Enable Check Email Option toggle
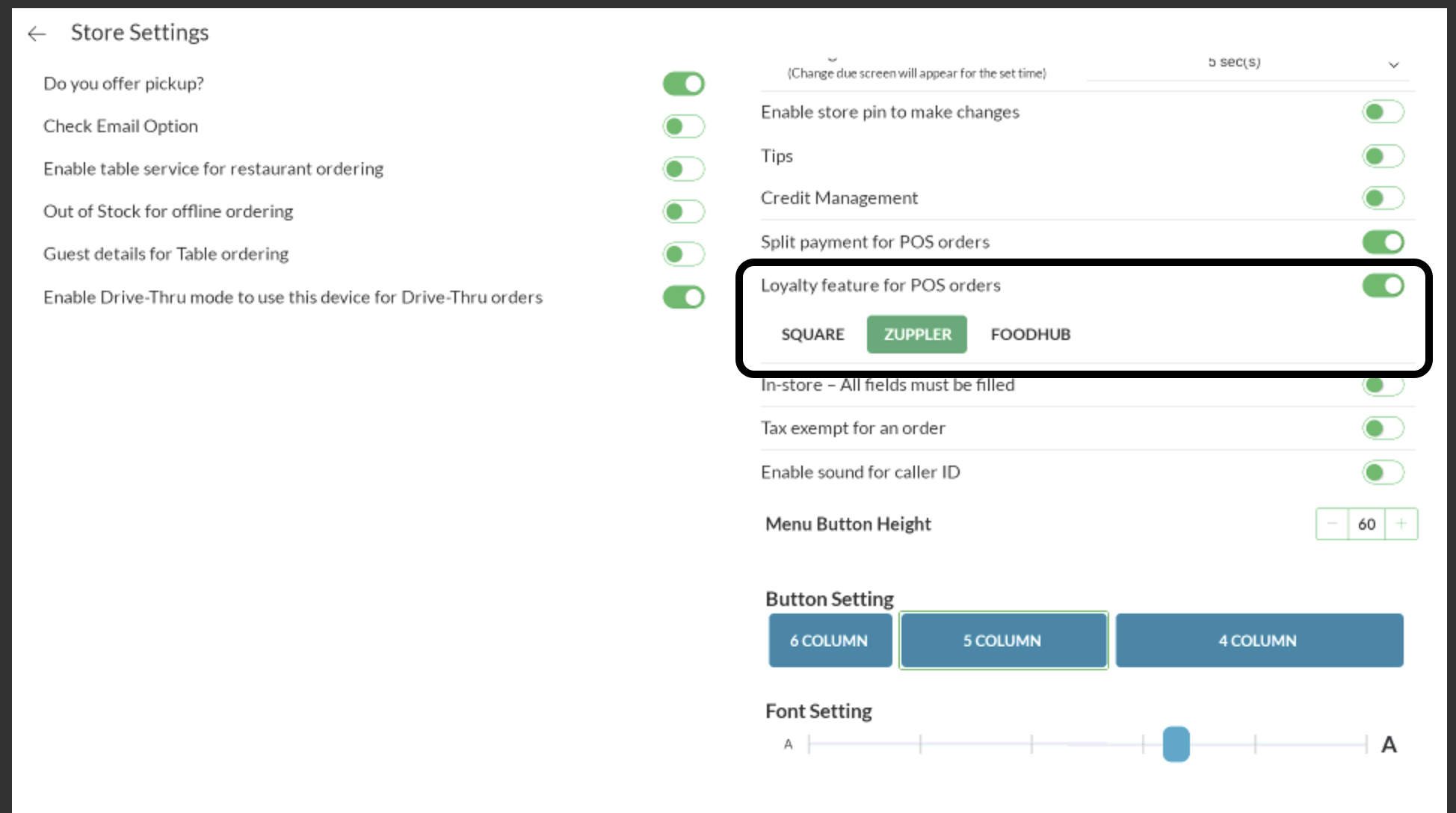1456x813 pixels. [683, 126]
